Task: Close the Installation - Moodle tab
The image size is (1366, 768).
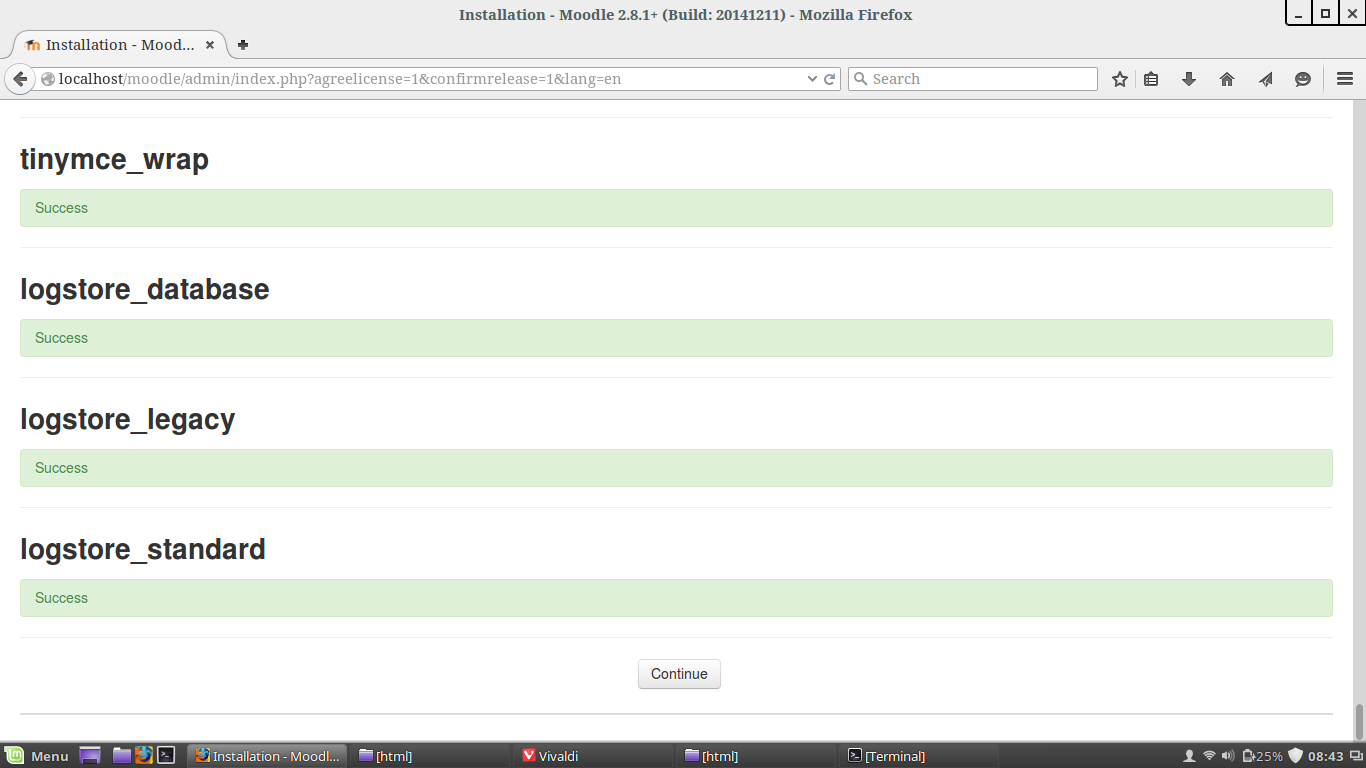Action: coord(210,45)
